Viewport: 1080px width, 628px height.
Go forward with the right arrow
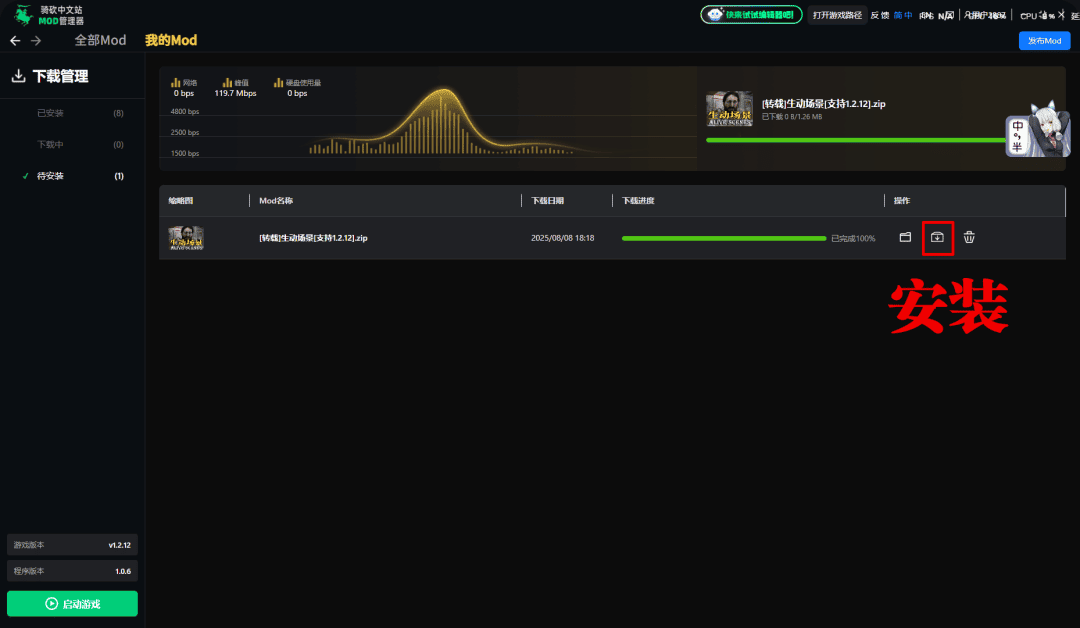coord(36,41)
